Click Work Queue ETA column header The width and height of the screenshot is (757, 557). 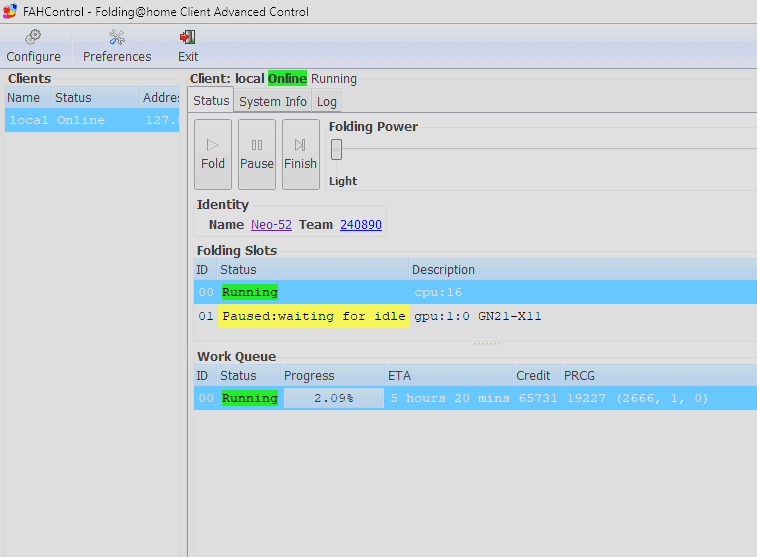(449, 376)
